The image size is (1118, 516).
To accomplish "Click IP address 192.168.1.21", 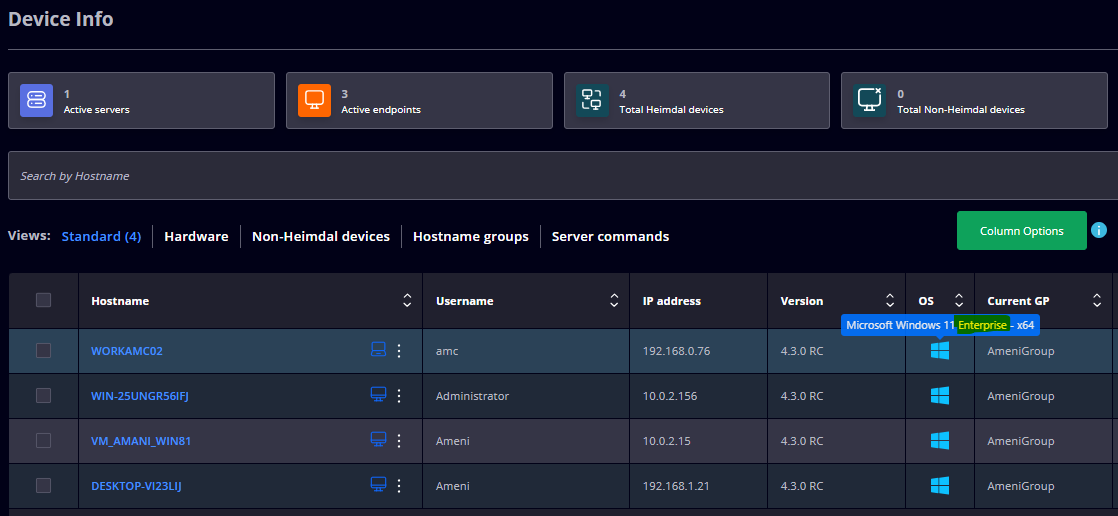I will coord(676,487).
